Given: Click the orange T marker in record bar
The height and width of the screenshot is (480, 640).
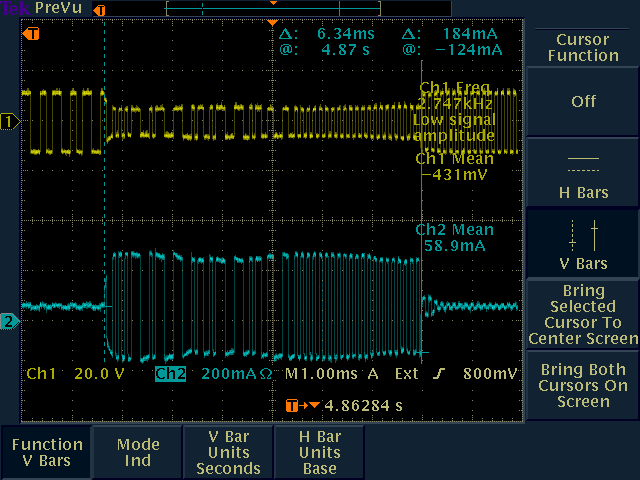Looking at the screenshot, I should point(99,11).
